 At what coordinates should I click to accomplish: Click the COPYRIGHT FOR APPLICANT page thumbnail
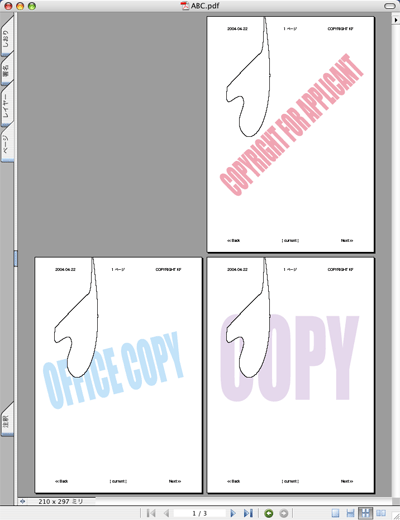click(x=291, y=135)
